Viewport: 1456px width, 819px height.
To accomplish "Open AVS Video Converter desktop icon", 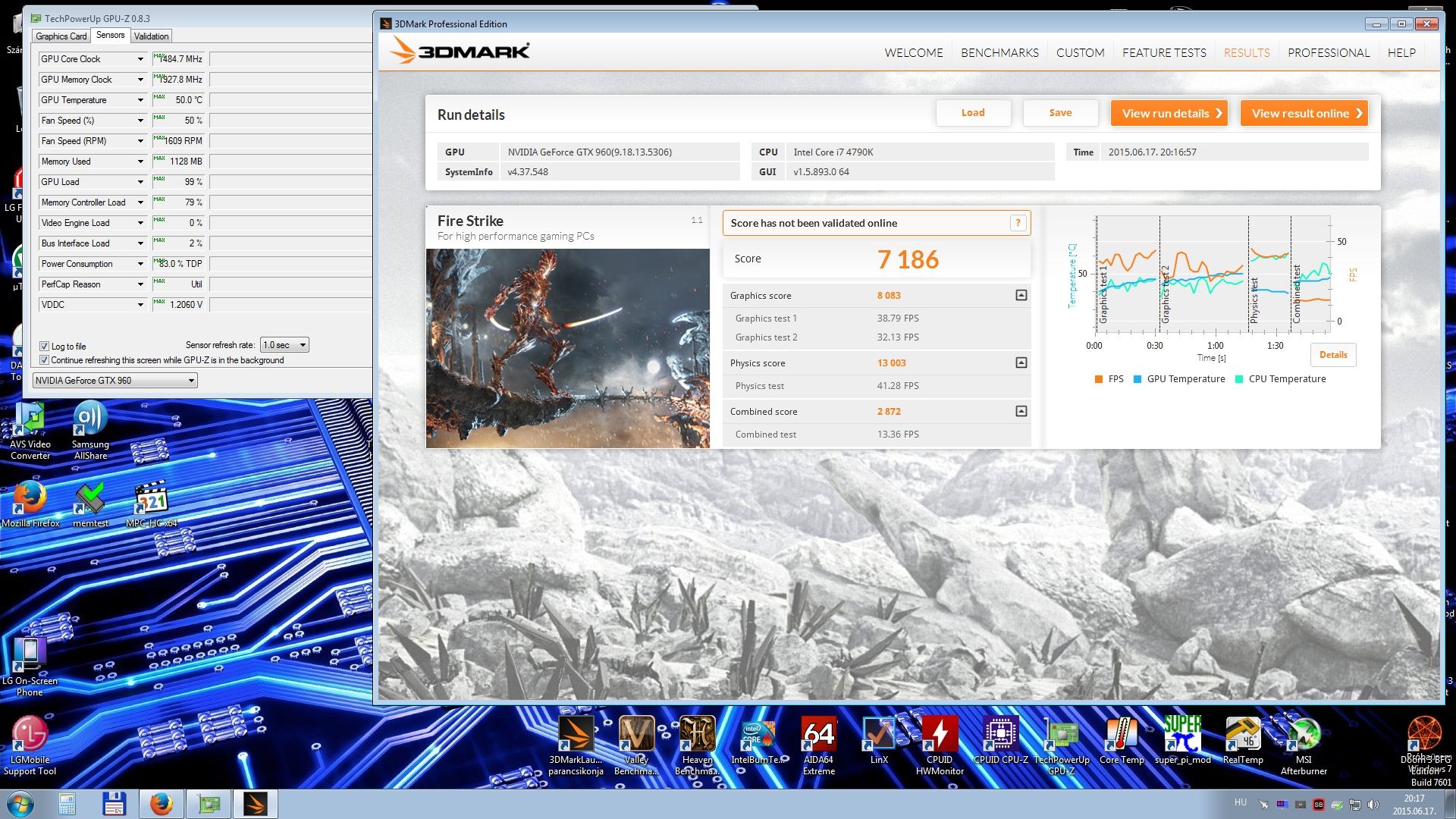I will tap(30, 431).
